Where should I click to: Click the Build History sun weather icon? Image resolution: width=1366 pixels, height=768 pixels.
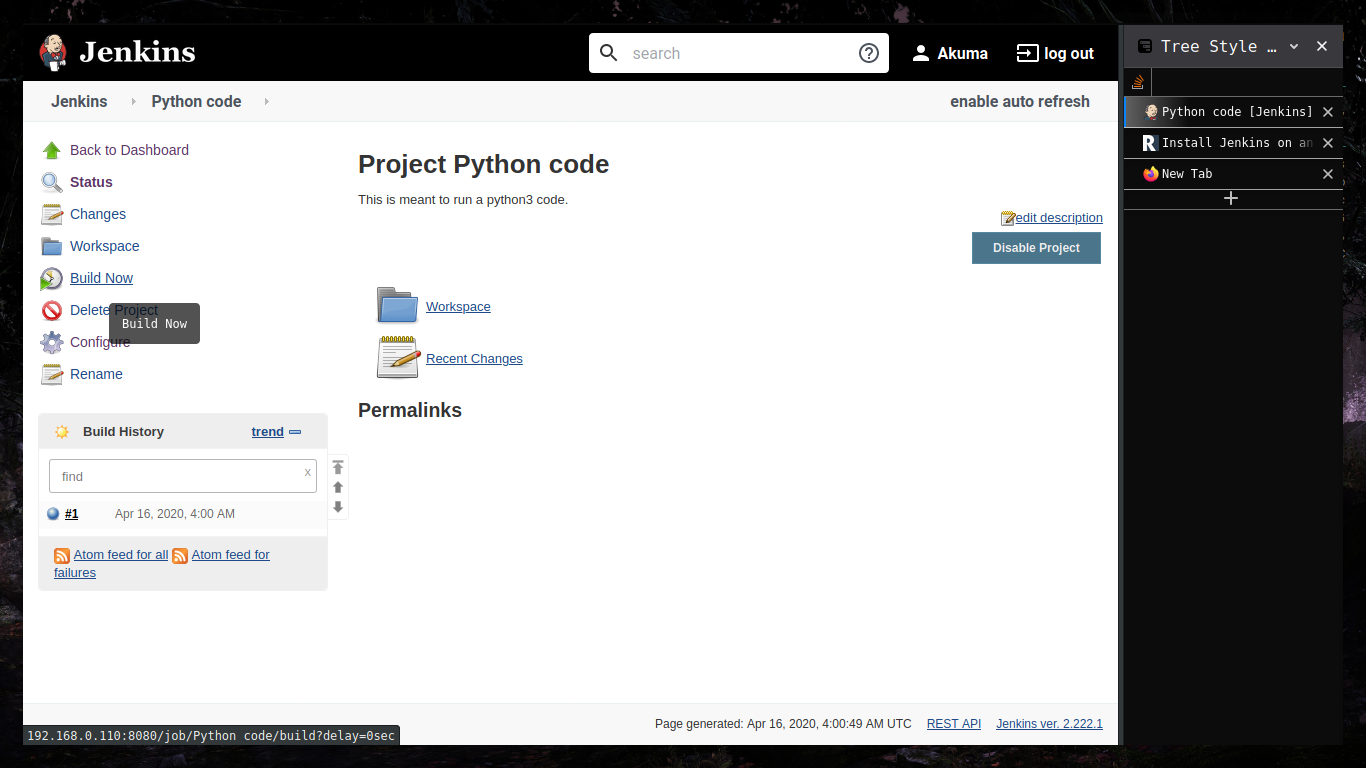coord(62,432)
